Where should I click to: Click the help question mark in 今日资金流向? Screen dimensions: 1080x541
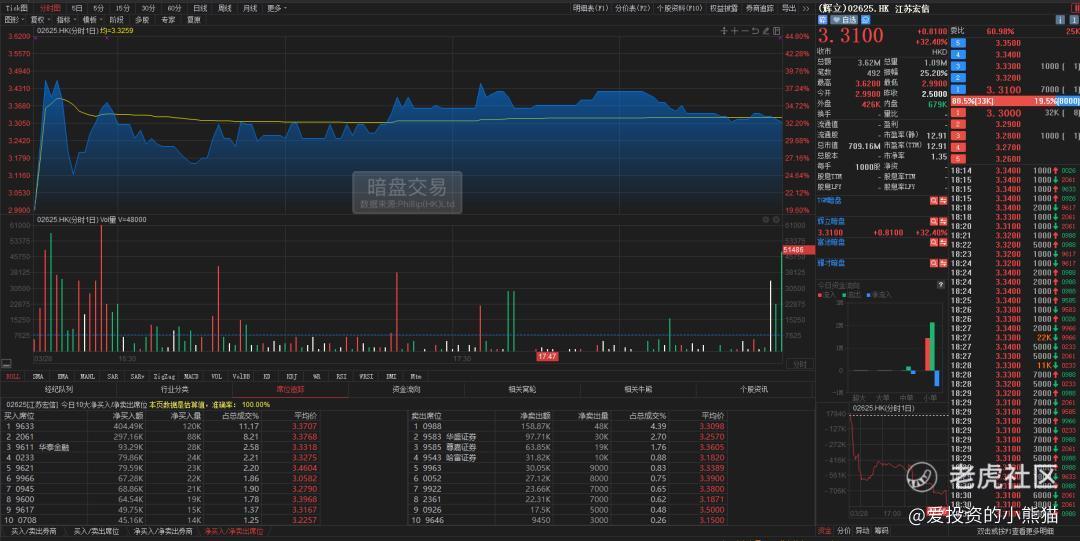tap(941, 285)
